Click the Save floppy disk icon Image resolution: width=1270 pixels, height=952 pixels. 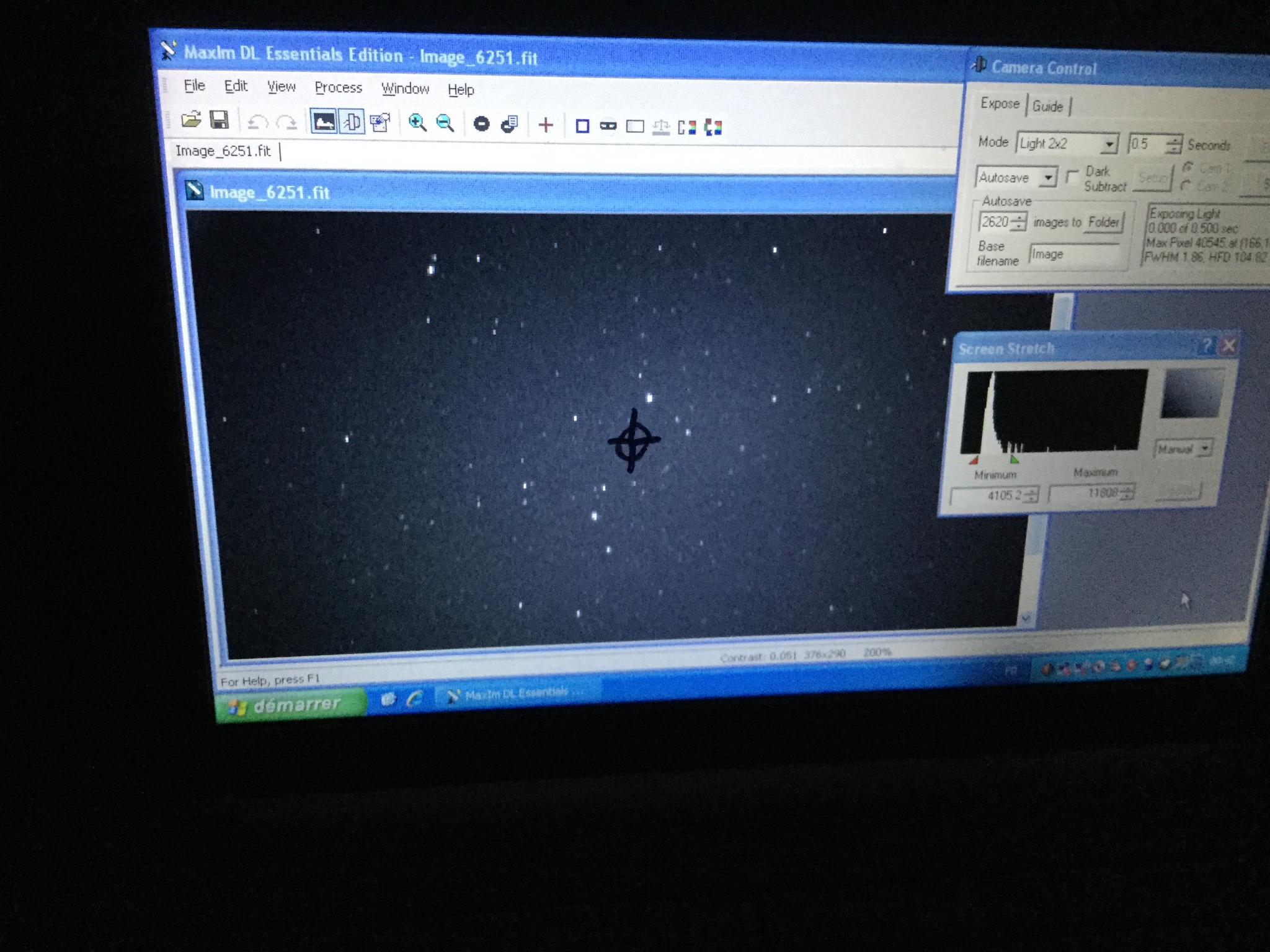coord(220,120)
